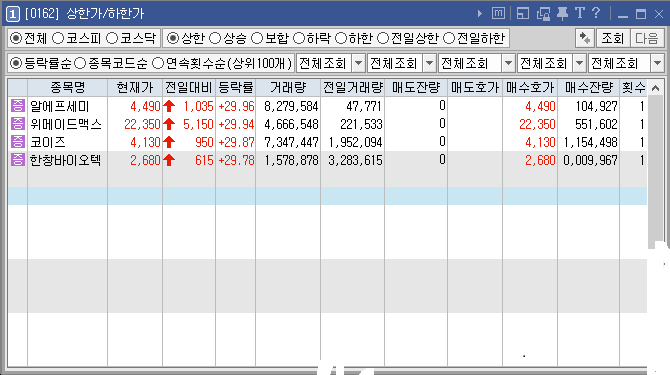The height and width of the screenshot is (375, 670).
Task: Click the previous volume 3,283,615
Action: coord(356,160)
